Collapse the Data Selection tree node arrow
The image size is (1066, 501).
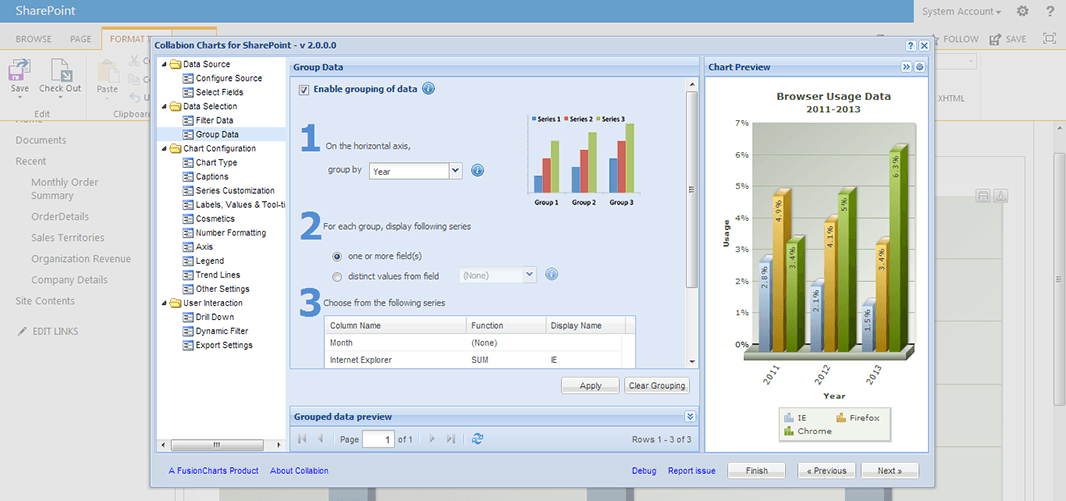(163, 106)
